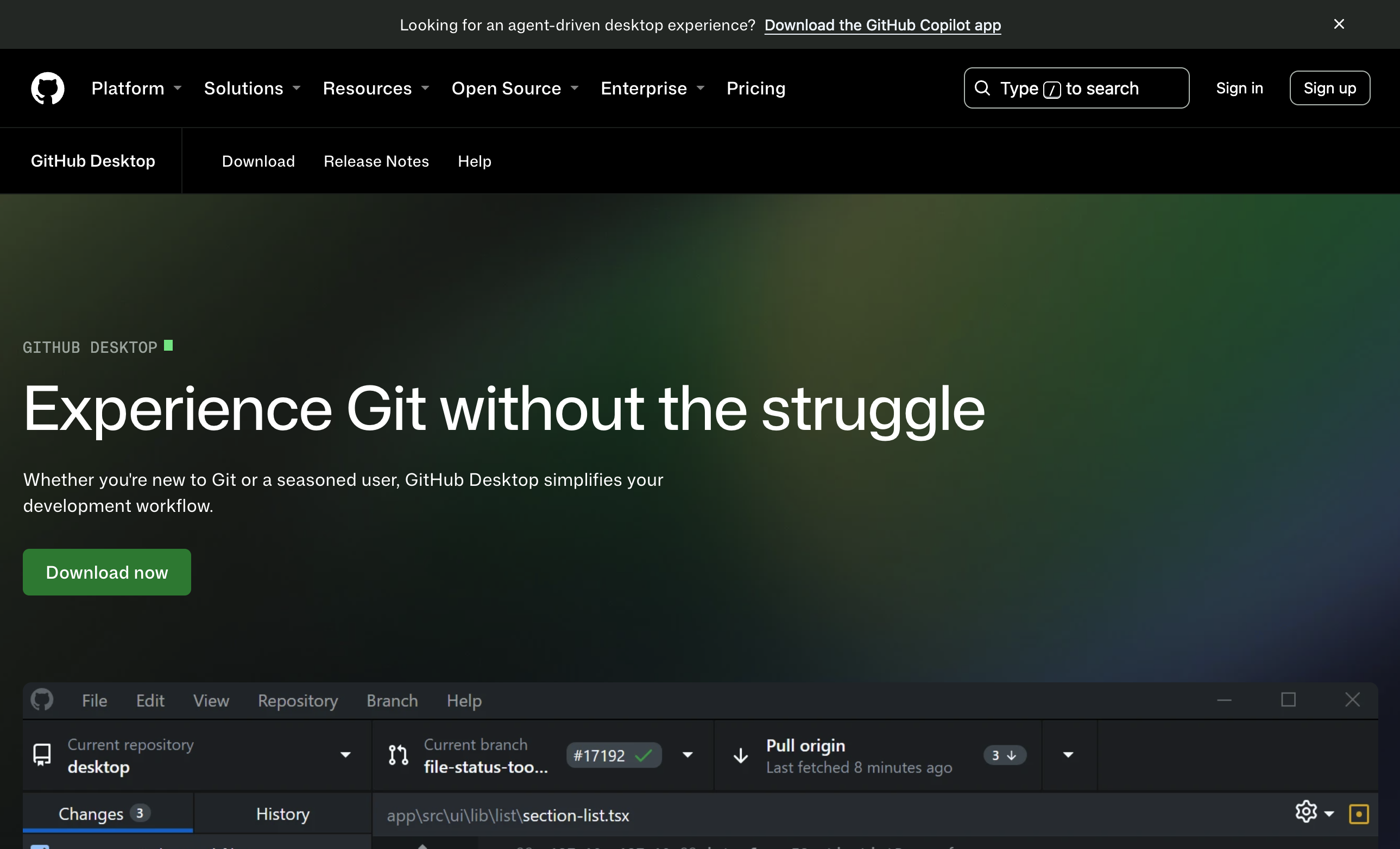This screenshot has width=1400, height=849.
Task: Open the Branch menu in Desktop app
Action: click(x=392, y=700)
